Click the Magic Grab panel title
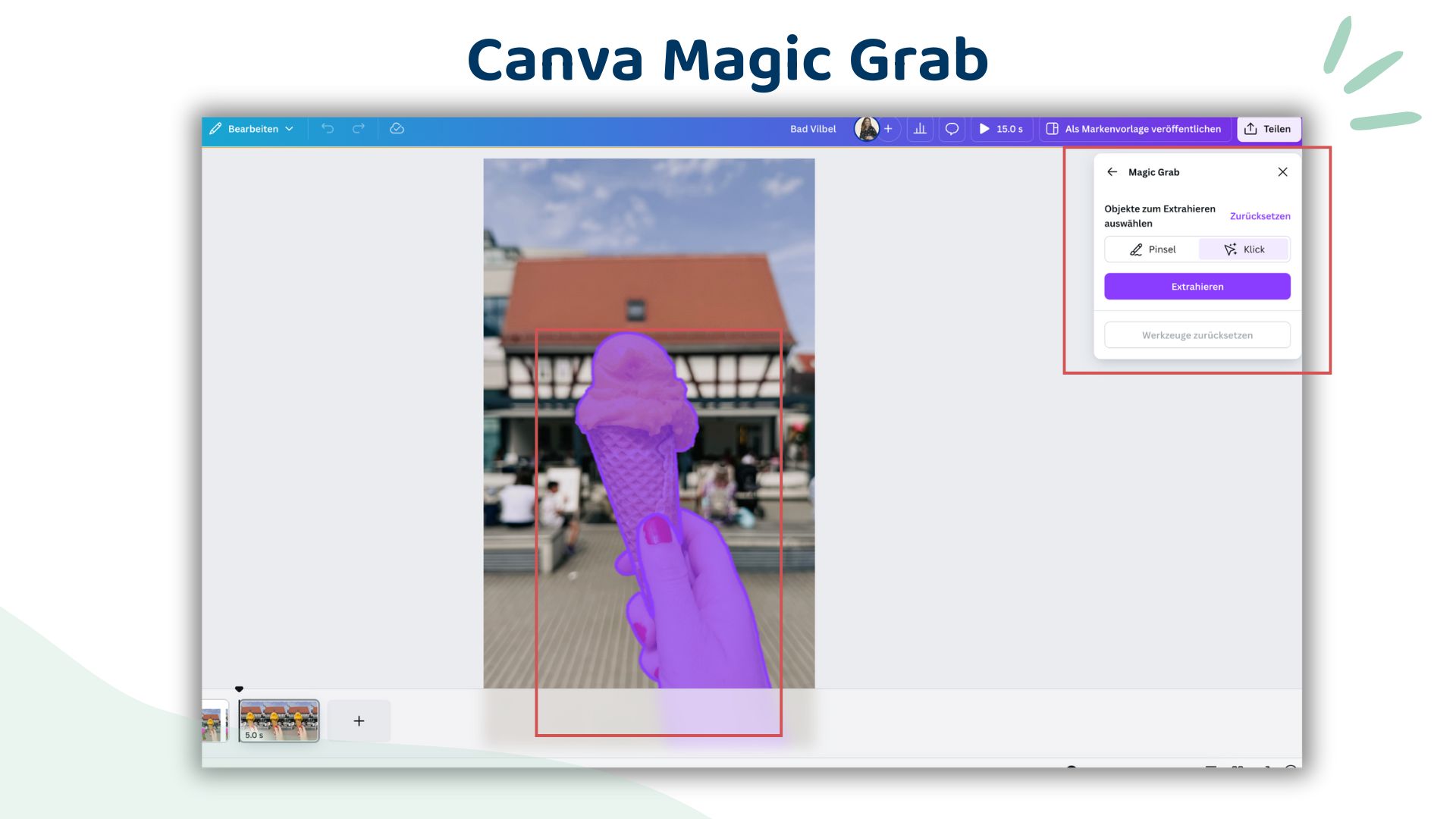This screenshot has width=1456, height=819. click(x=1153, y=172)
